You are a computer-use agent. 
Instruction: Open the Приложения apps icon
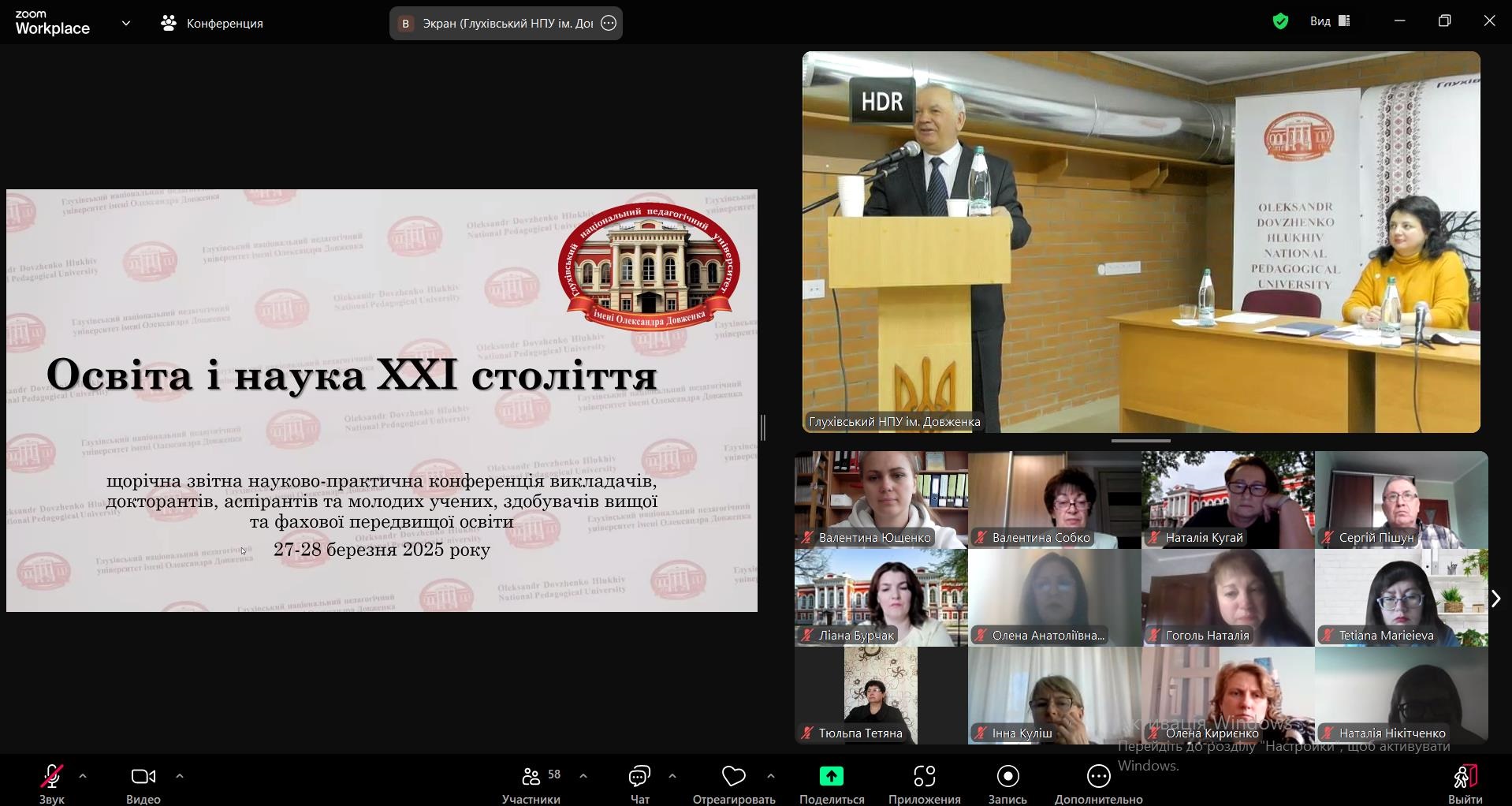coord(924,778)
